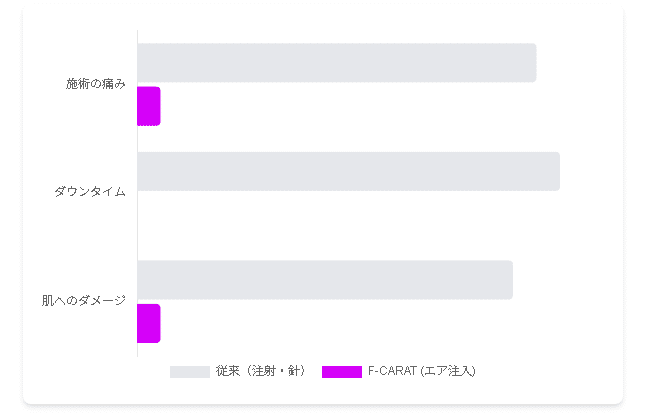Viewport: 649px width, 413px height.
Task: Click the magenta bar for 肌へのダメージ
Action: click(x=149, y=323)
